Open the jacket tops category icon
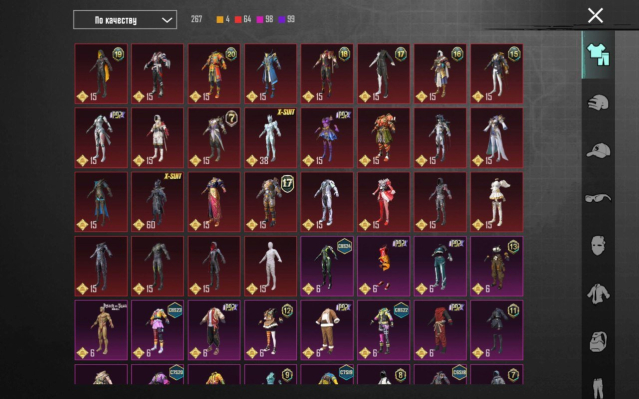 (598, 293)
